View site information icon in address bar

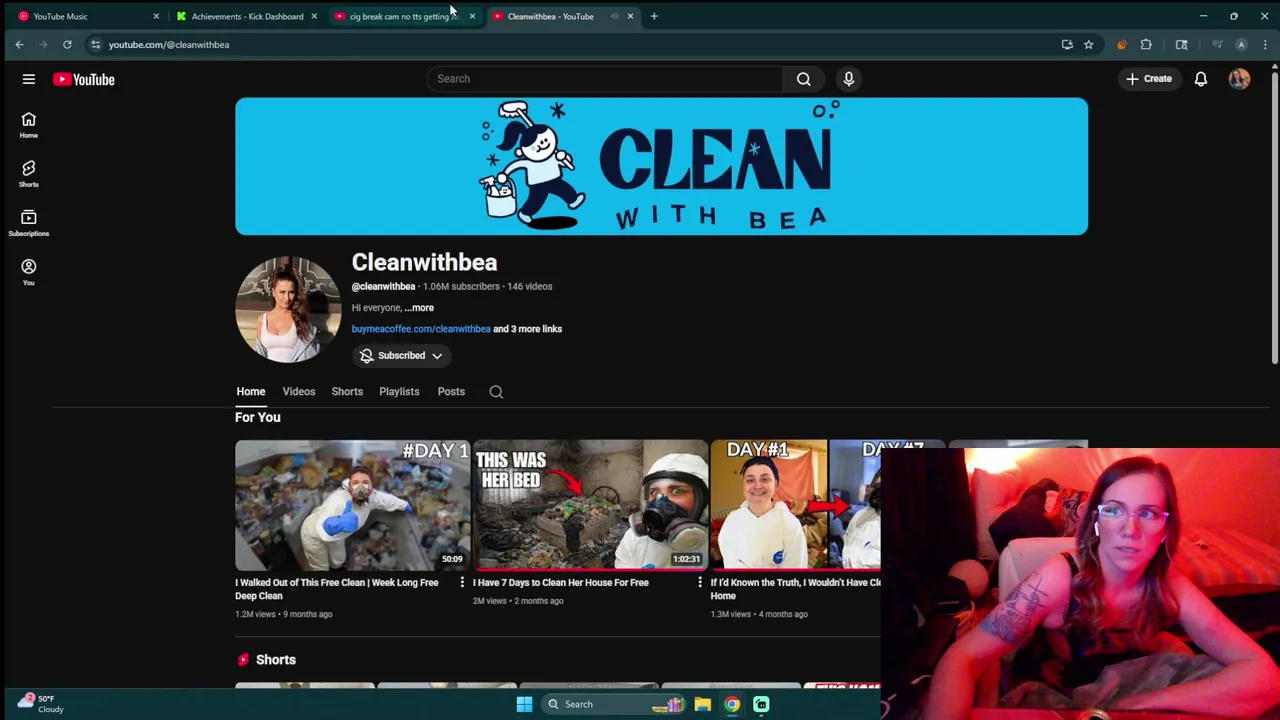coord(95,44)
